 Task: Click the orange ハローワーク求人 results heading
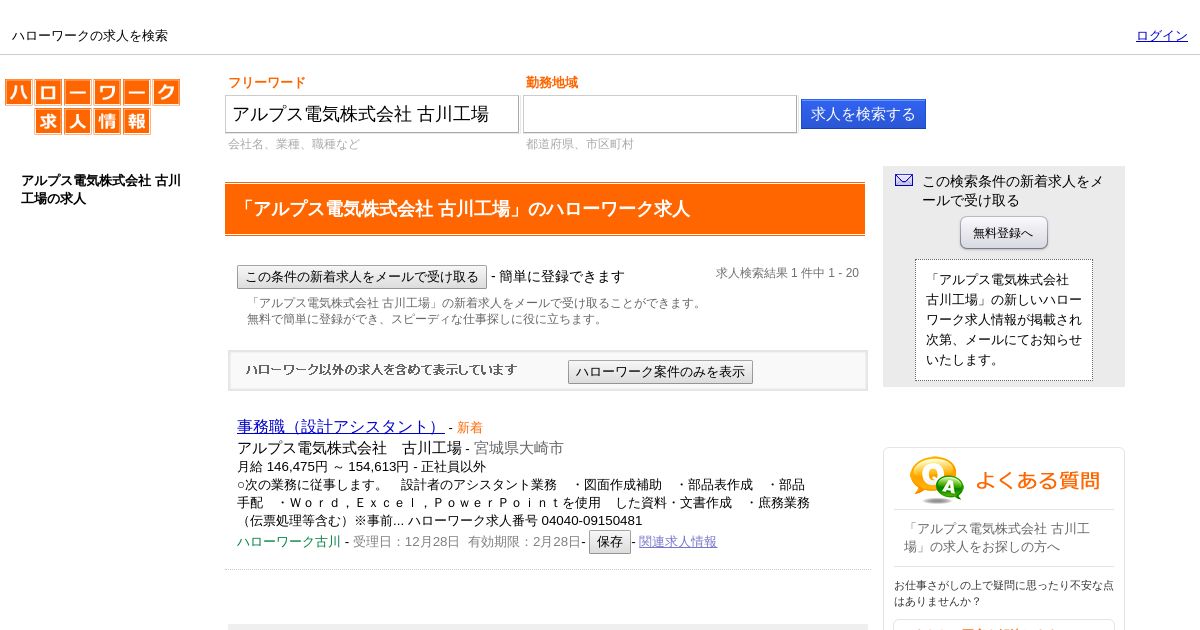545,209
